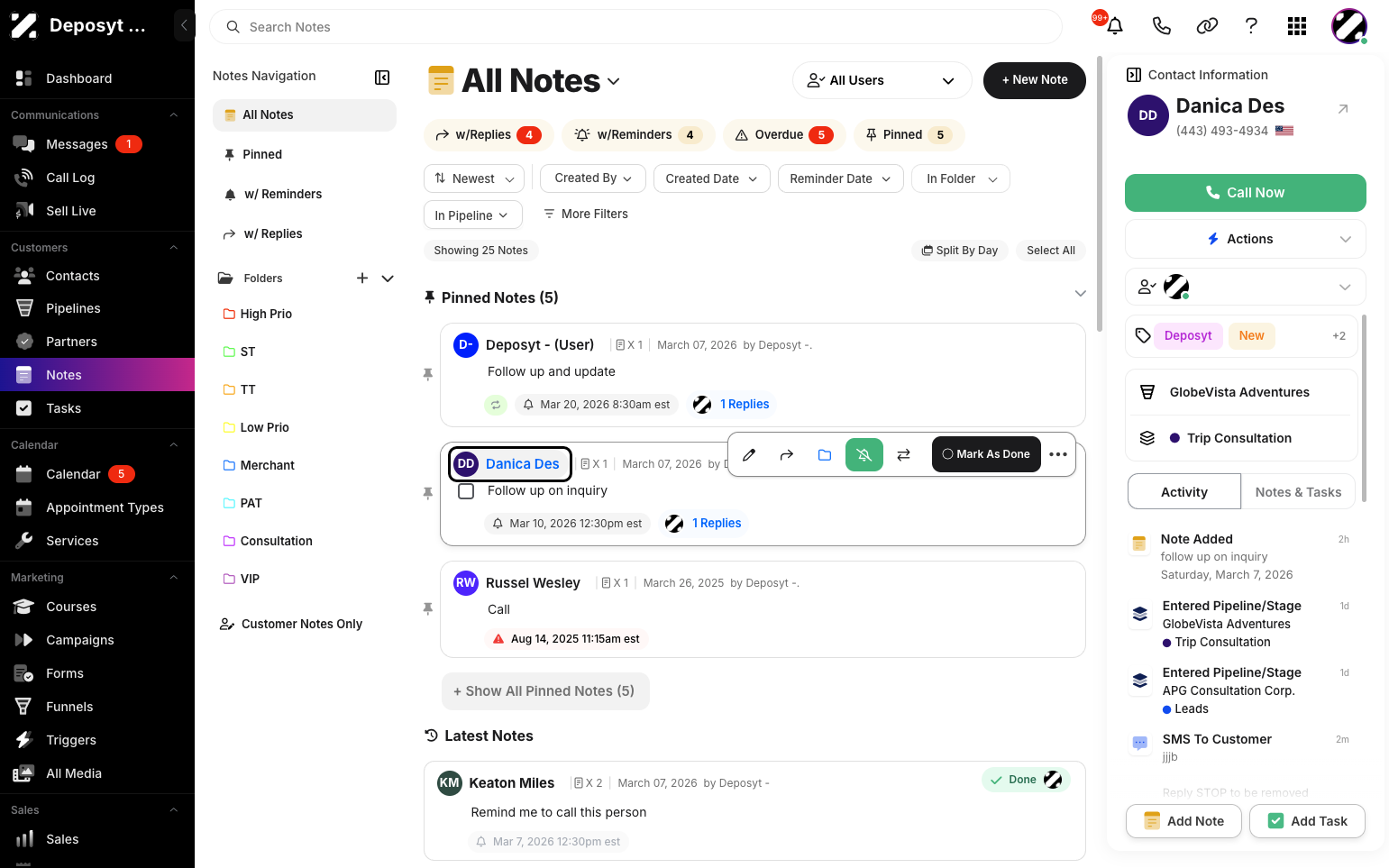Click the green reminder bell-off icon
Image resolution: width=1389 pixels, height=868 pixels.
click(864, 455)
